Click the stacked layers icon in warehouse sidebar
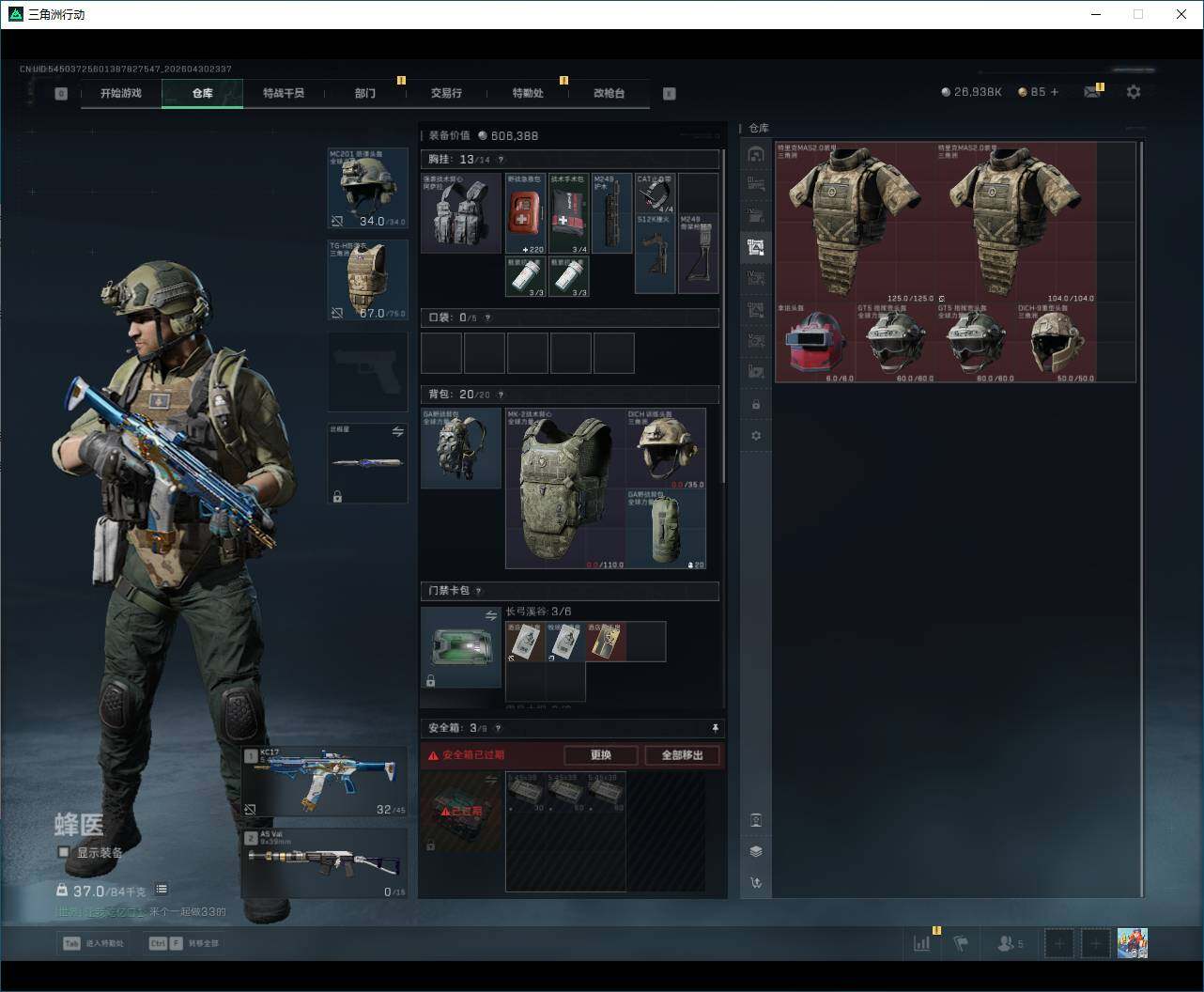 pos(756,851)
